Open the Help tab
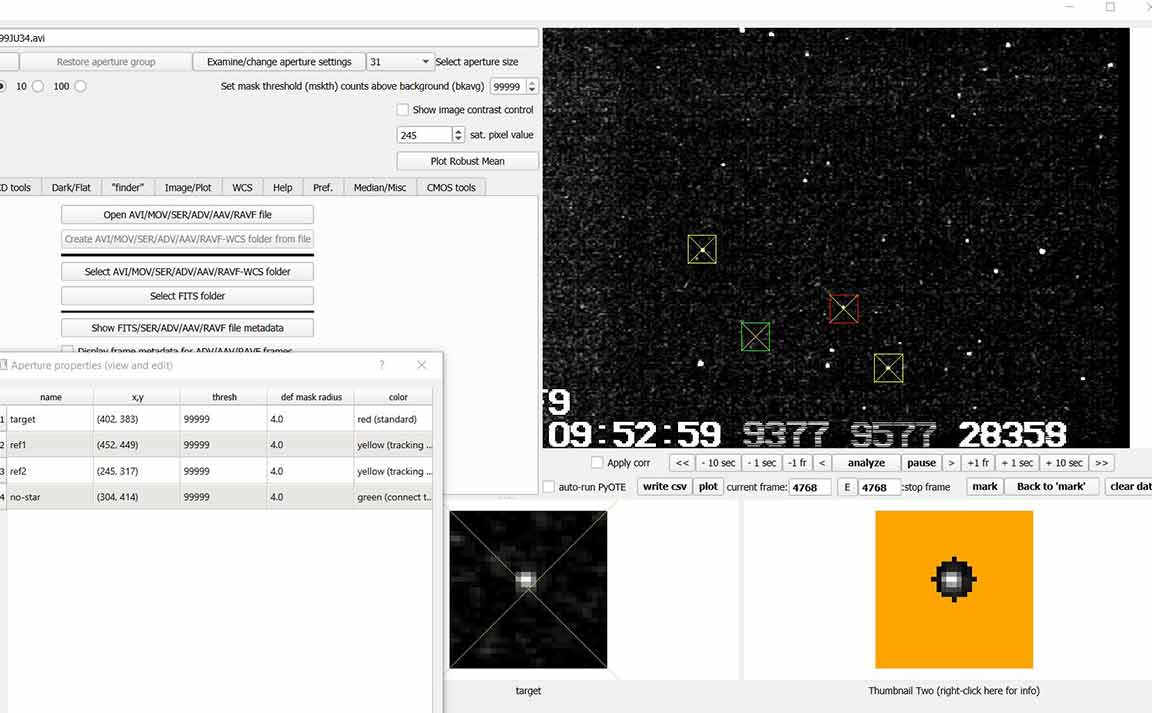The image size is (1152, 713). (x=283, y=187)
